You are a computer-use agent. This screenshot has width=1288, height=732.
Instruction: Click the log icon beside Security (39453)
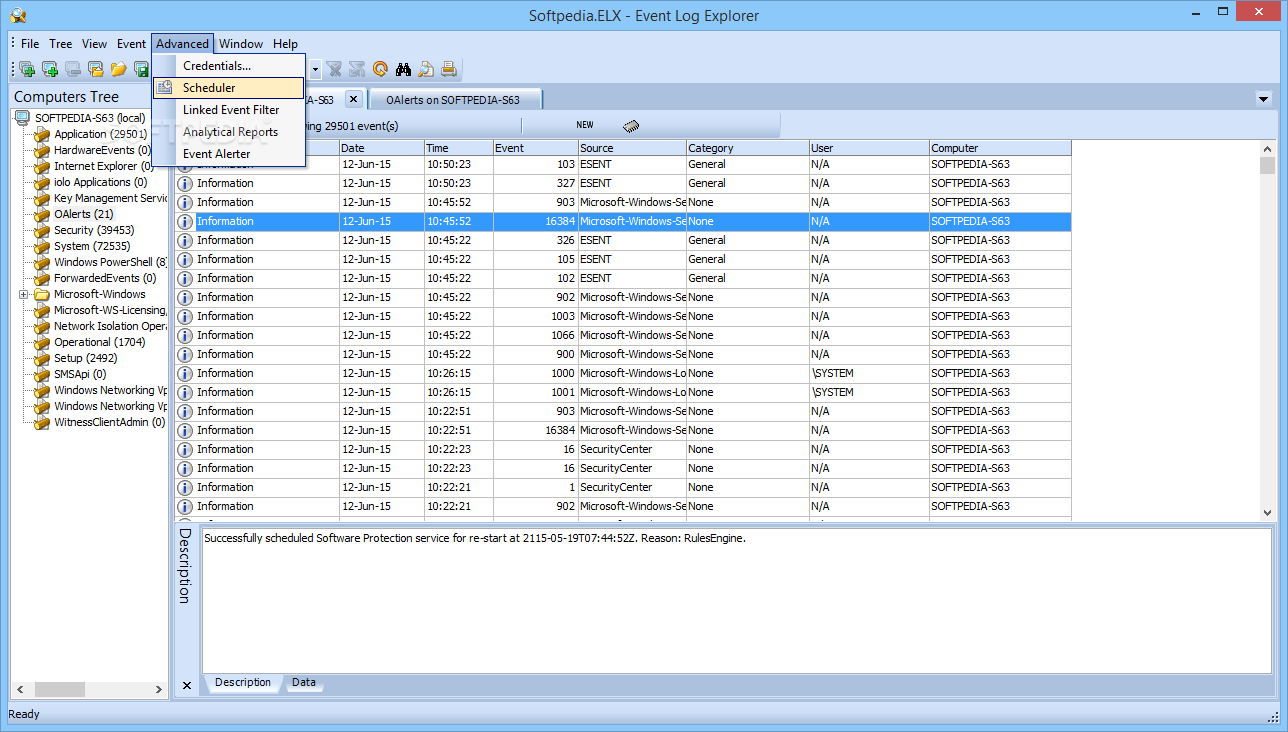pyautogui.click(x=41, y=231)
